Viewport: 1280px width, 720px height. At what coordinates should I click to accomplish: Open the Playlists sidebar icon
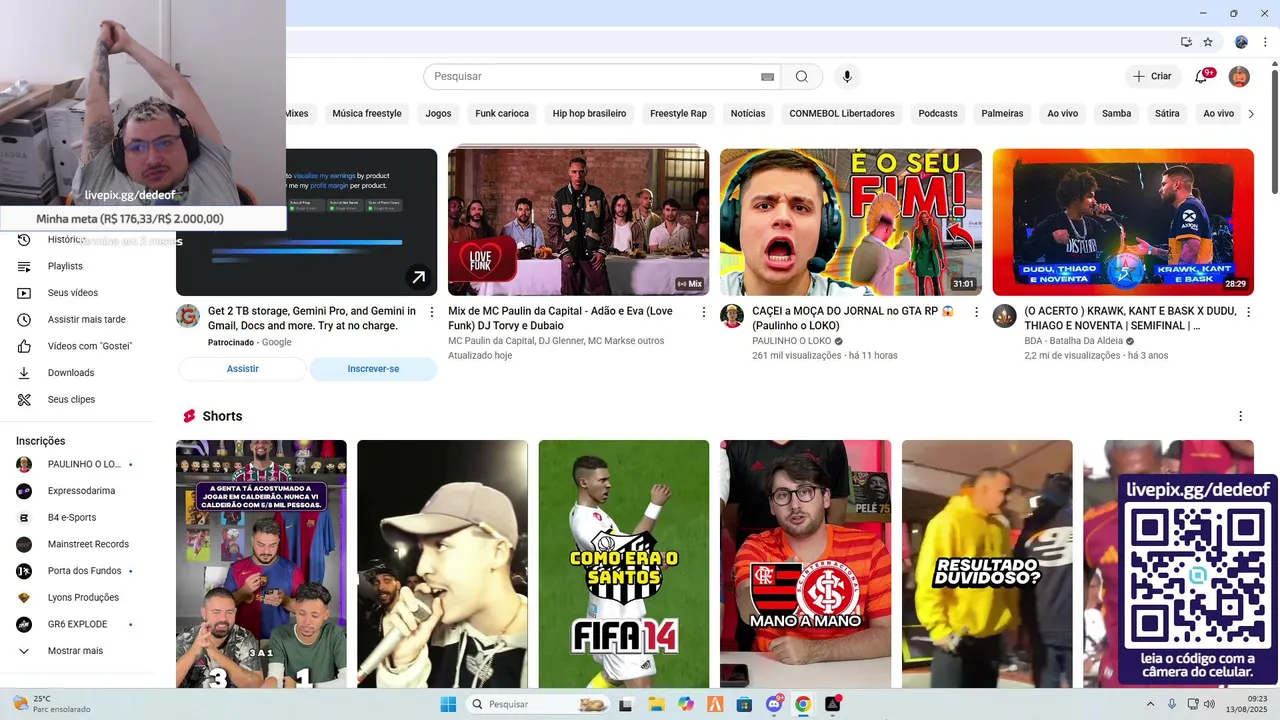point(24,266)
